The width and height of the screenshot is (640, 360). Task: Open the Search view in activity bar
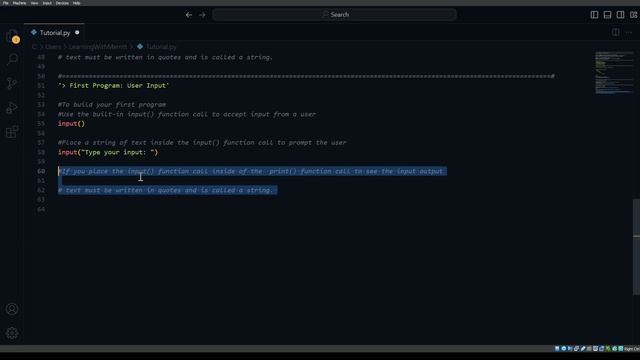click(12, 59)
